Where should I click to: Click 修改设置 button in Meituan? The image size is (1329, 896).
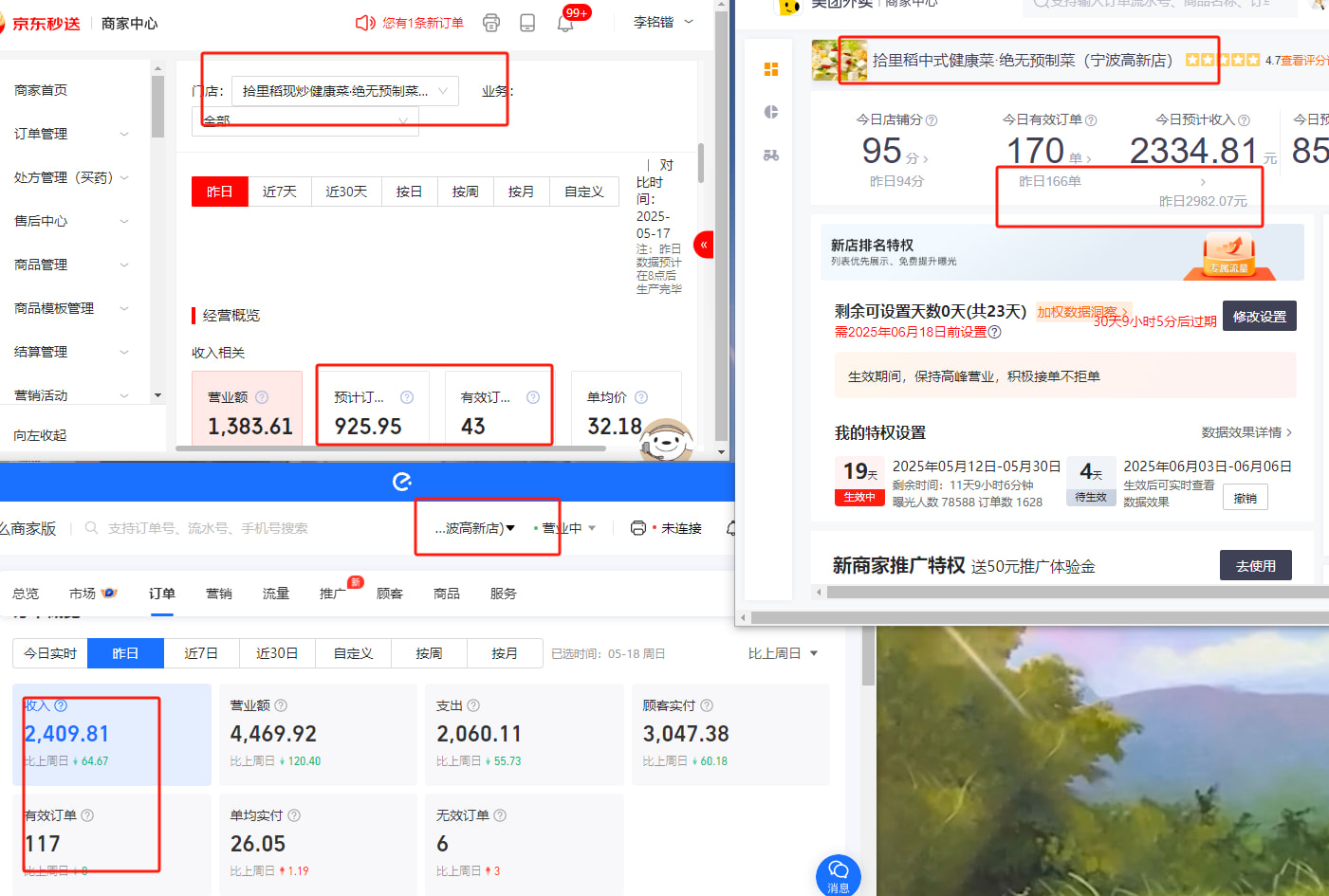pos(1260,317)
